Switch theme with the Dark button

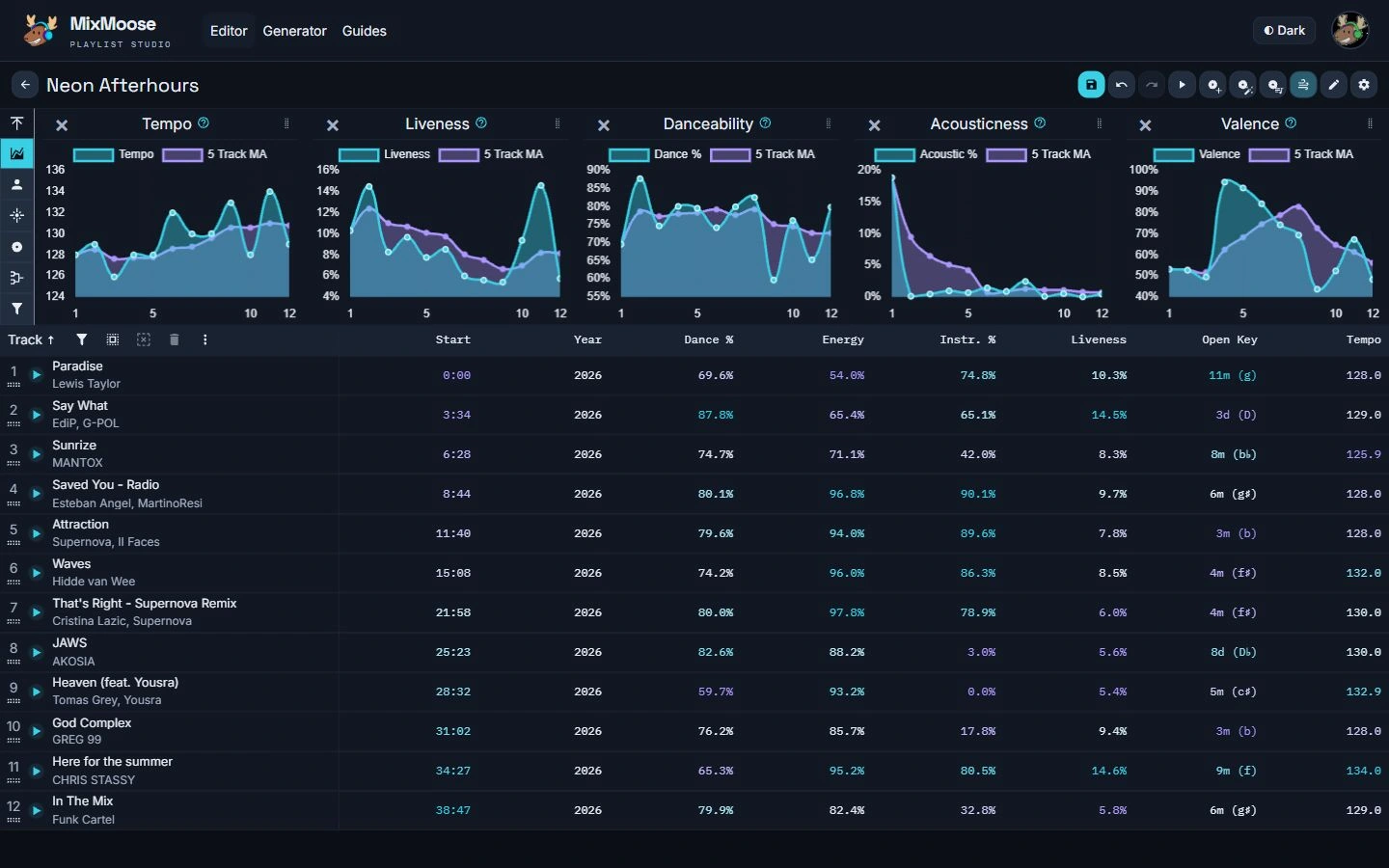point(1285,31)
